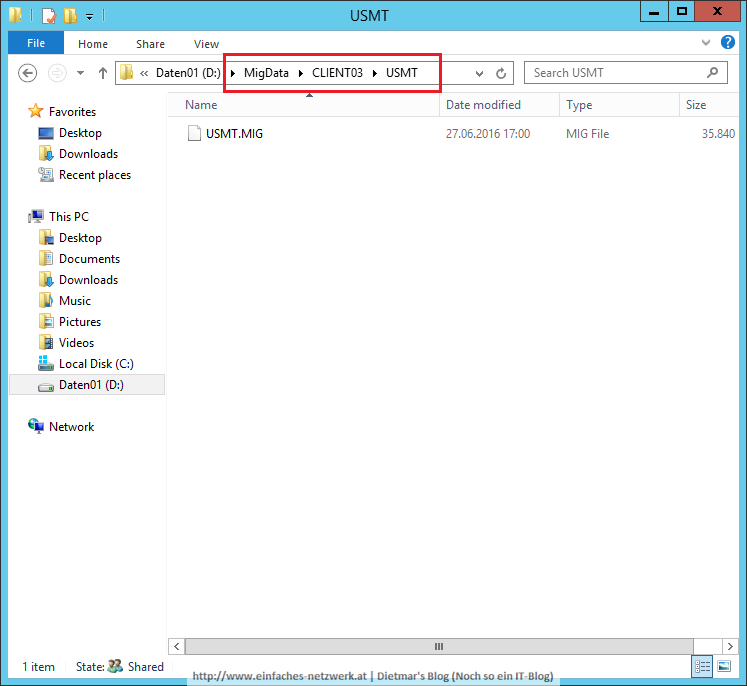Image resolution: width=747 pixels, height=686 pixels.
Task: Expand the arrow after MigData breadcrumb
Action: [301, 73]
